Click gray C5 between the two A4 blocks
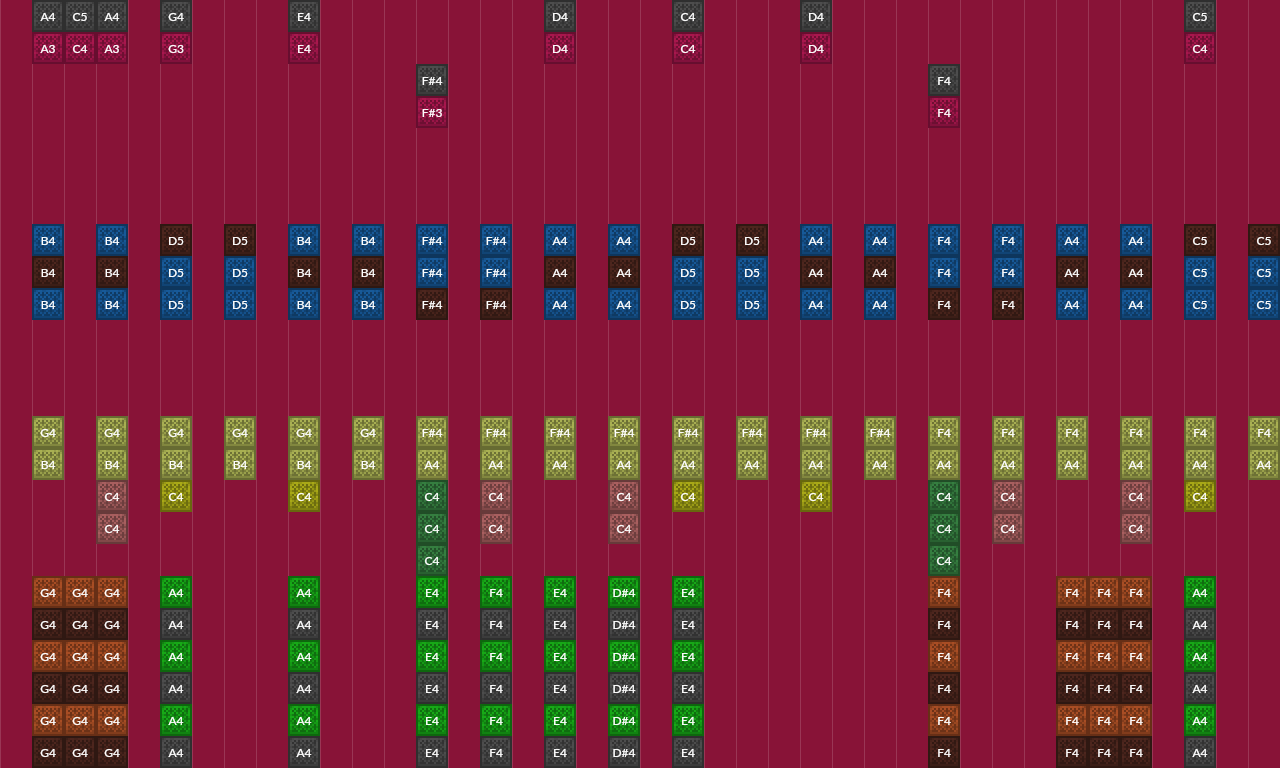The width and height of the screenshot is (1280, 768). tap(80, 17)
